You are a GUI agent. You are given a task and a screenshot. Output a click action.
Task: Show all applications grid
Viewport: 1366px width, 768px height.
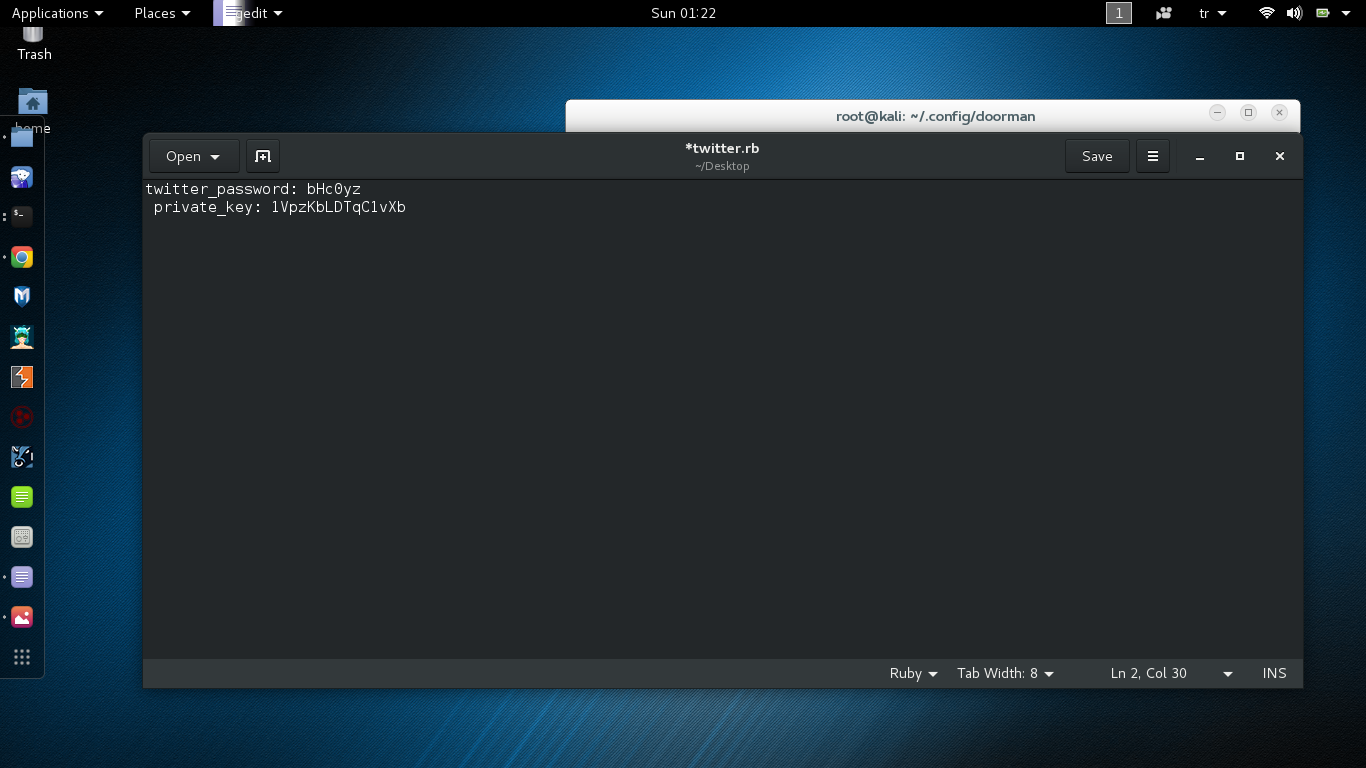(22, 657)
